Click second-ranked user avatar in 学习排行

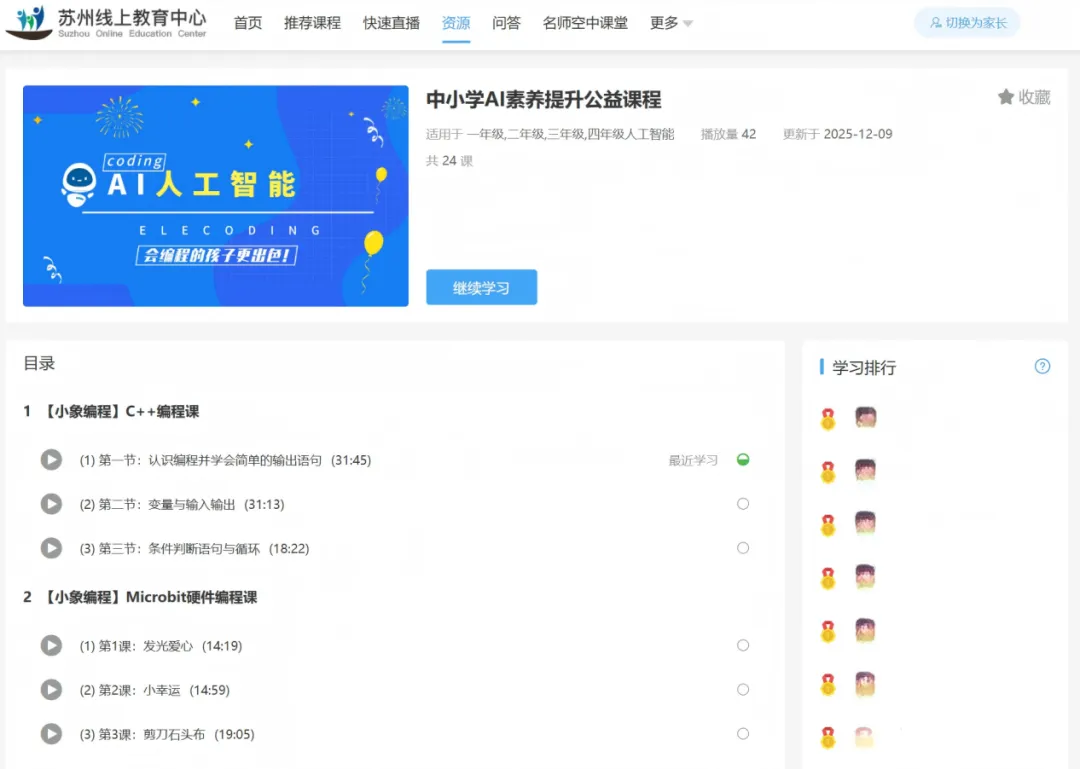click(866, 470)
